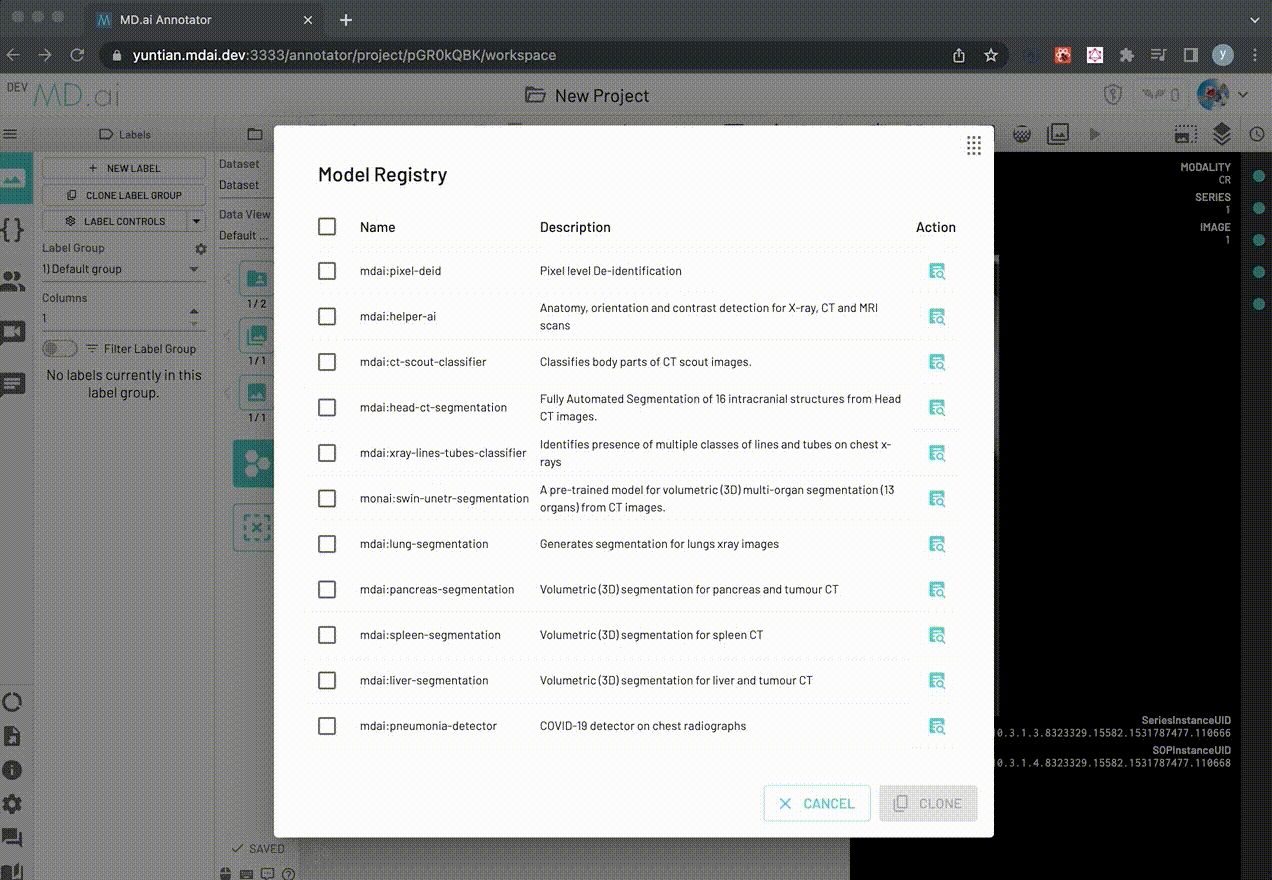The image size is (1272, 880).
Task: Open the JSON braces panel in the left sidebar
Action: [14, 230]
